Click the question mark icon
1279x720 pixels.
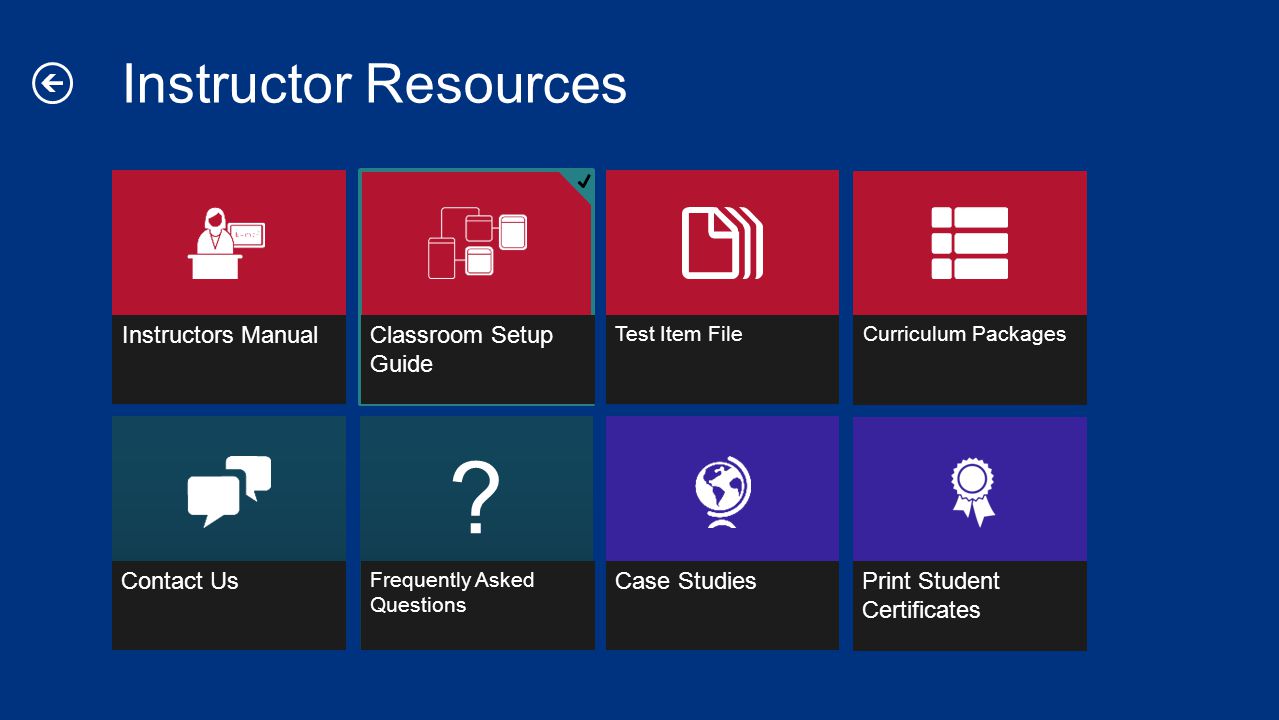pyautogui.click(x=476, y=497)
